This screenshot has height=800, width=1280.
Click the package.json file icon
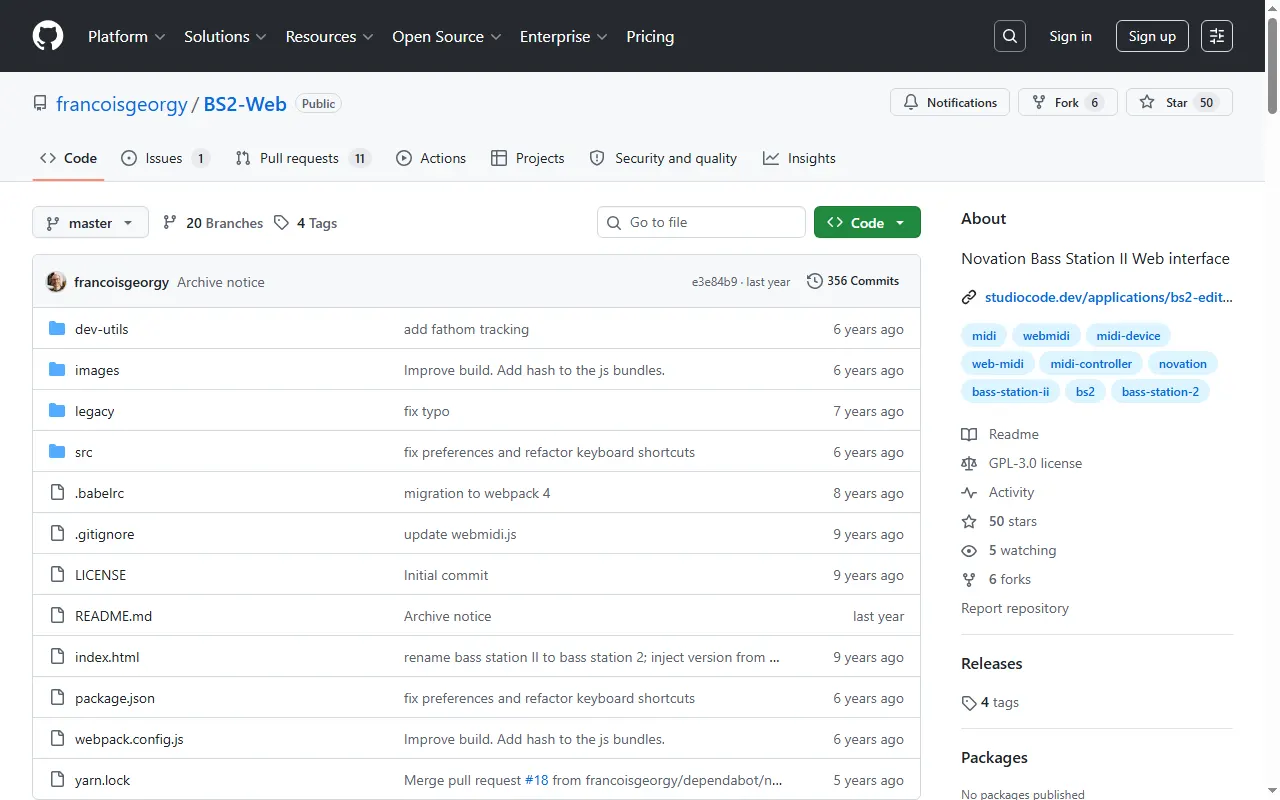coord(57,698)
